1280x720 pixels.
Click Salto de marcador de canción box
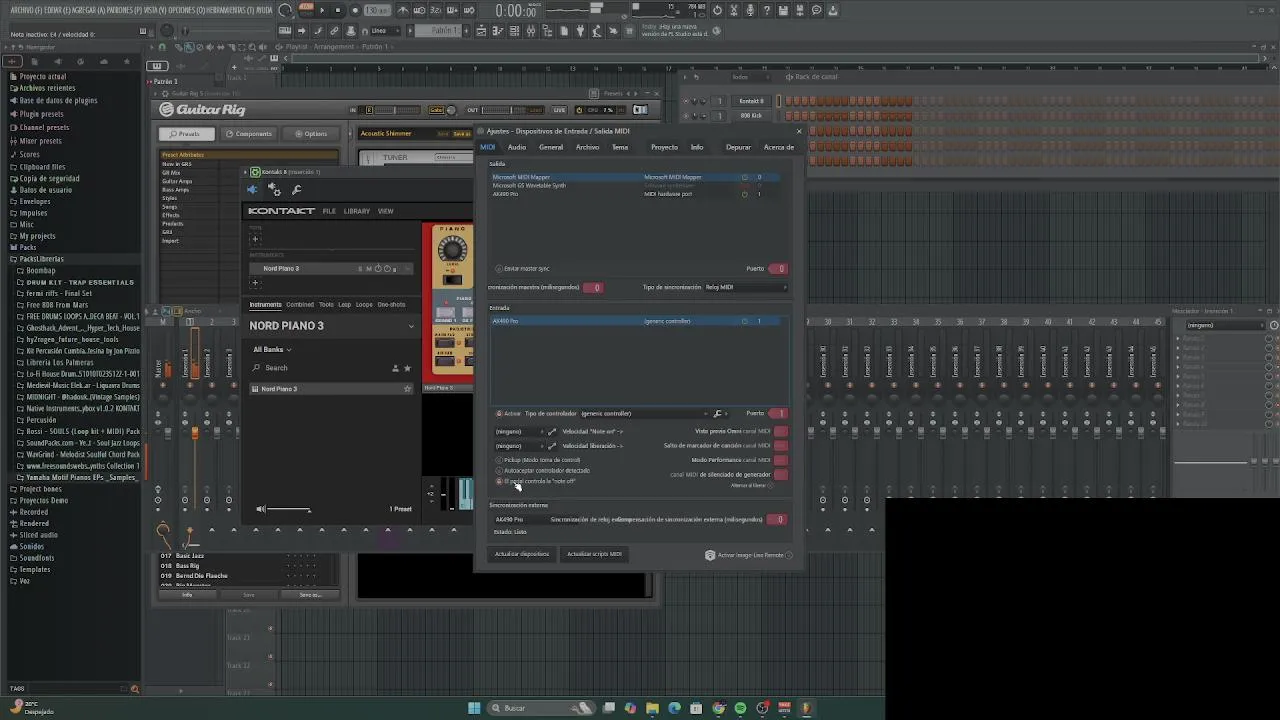781,446
